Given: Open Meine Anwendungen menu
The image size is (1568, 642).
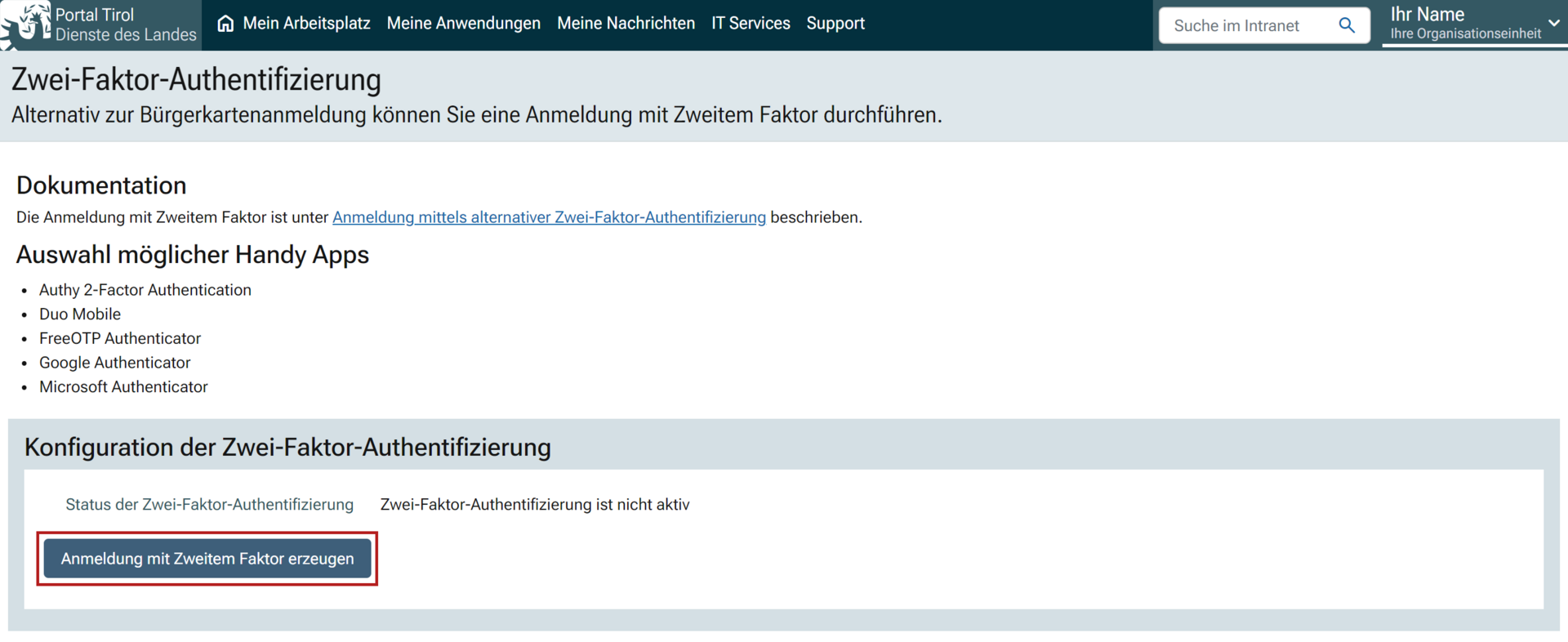Looking at the screenshot, I should 464,24.
